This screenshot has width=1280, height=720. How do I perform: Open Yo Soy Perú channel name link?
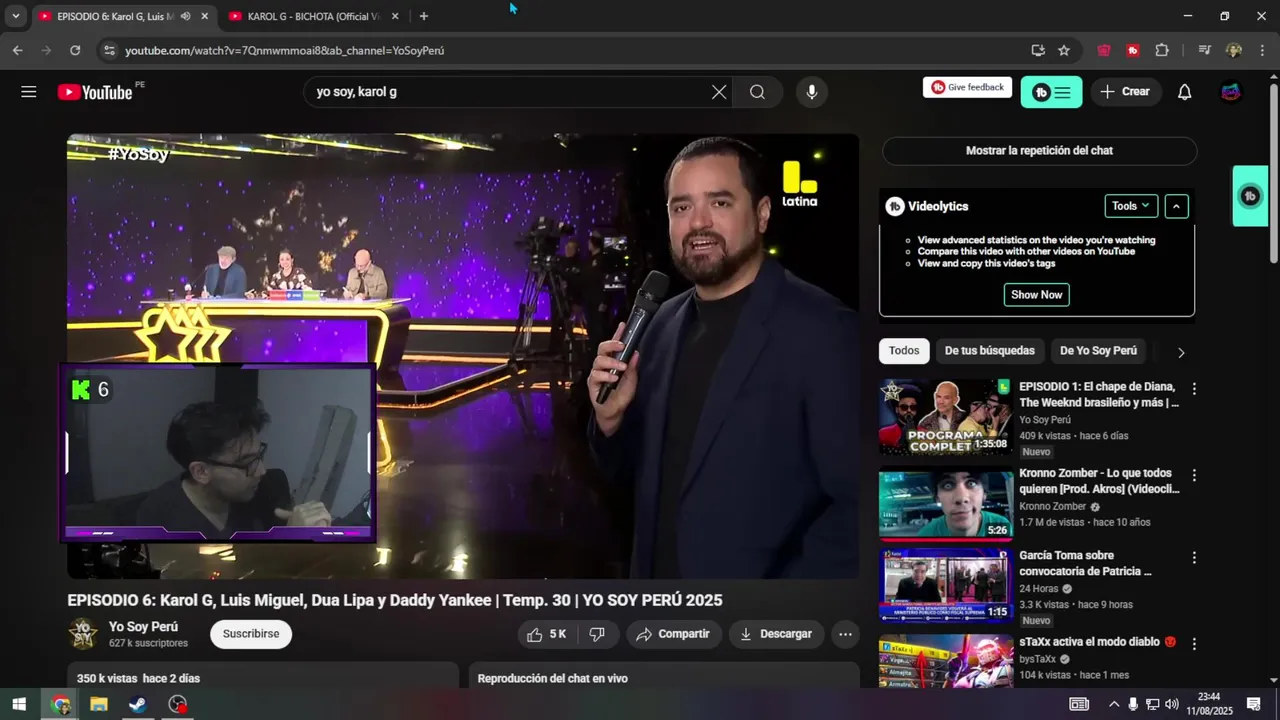143,627
